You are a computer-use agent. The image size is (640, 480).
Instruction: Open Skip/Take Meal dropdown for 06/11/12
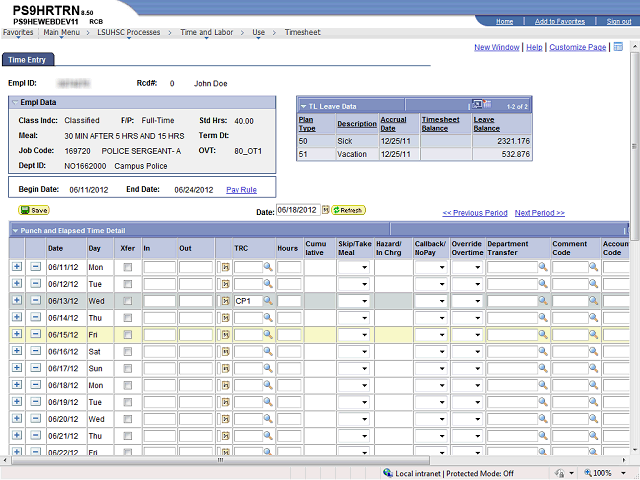(x=354, y=268)
